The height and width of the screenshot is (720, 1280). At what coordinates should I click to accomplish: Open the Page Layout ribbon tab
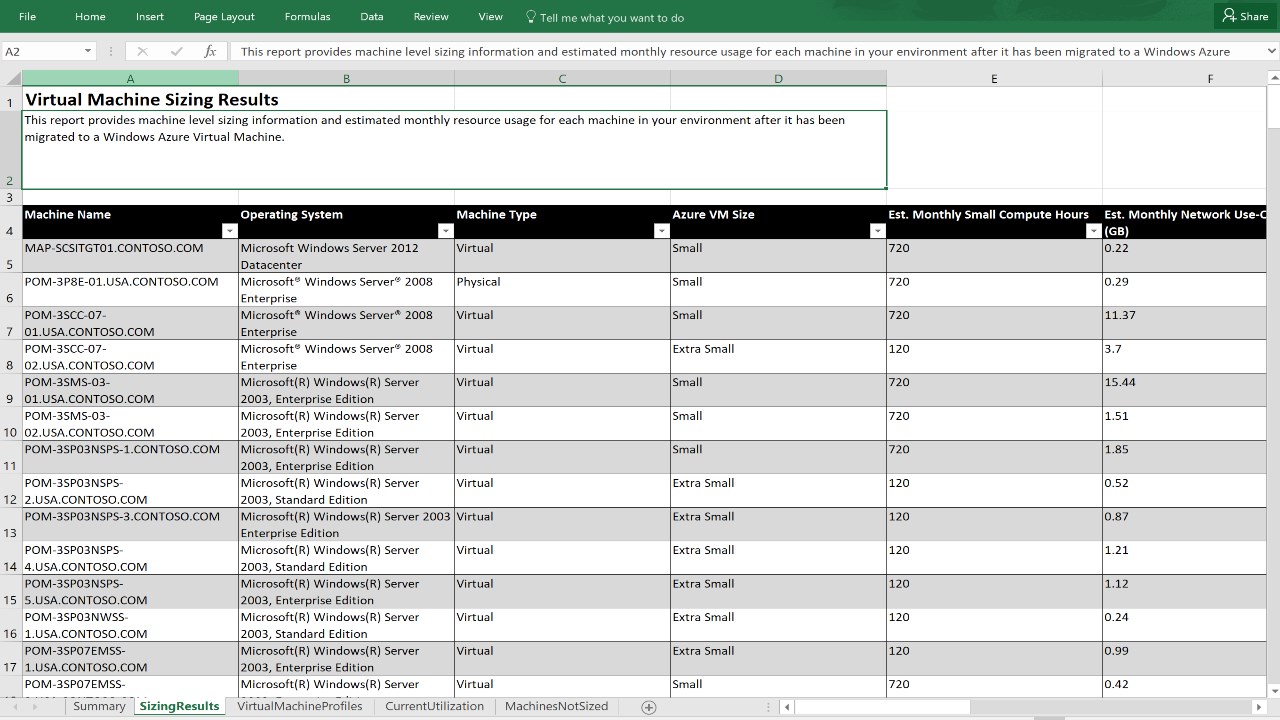[224, 17]
